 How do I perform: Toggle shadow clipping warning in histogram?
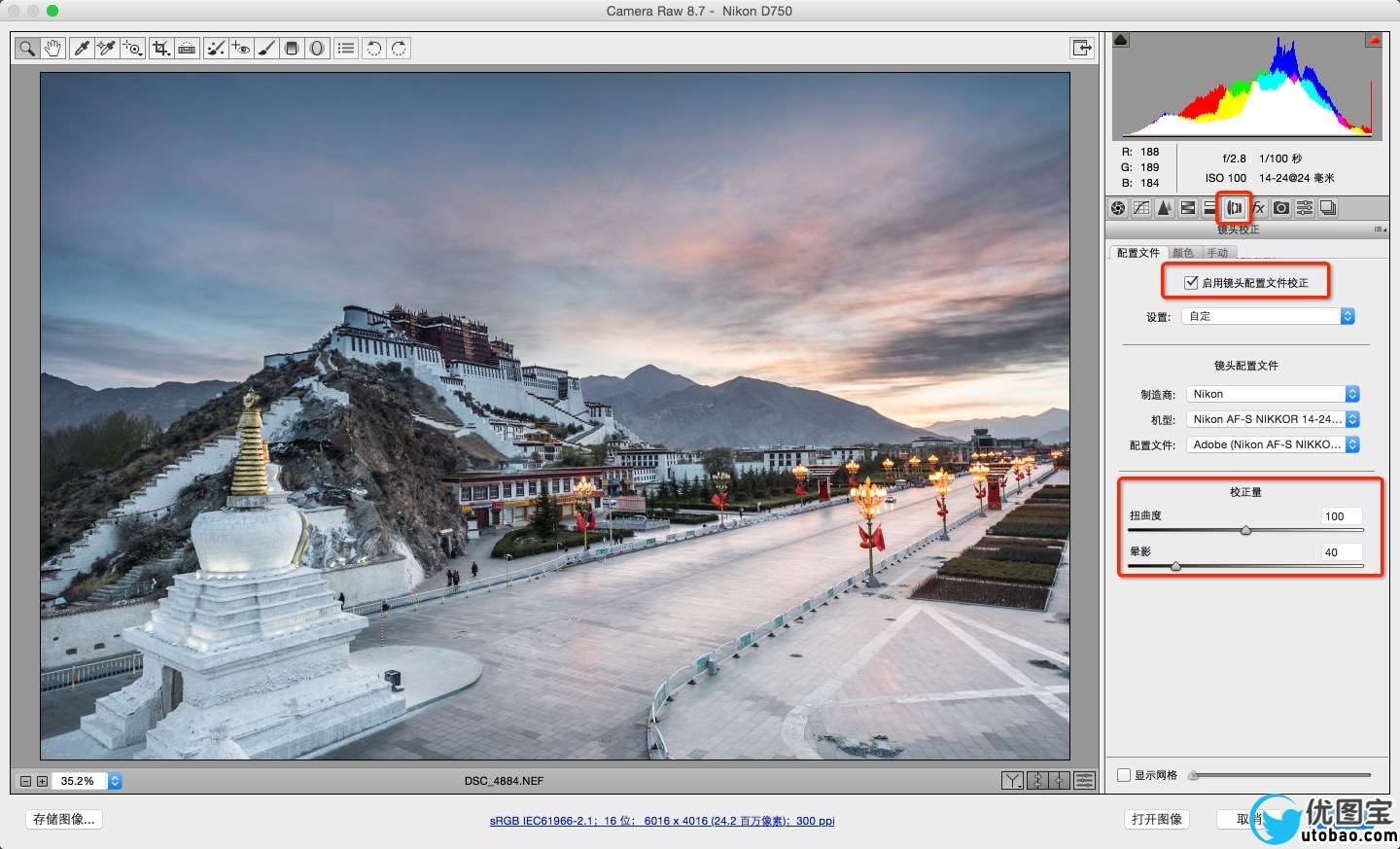tap(1121, 40)
